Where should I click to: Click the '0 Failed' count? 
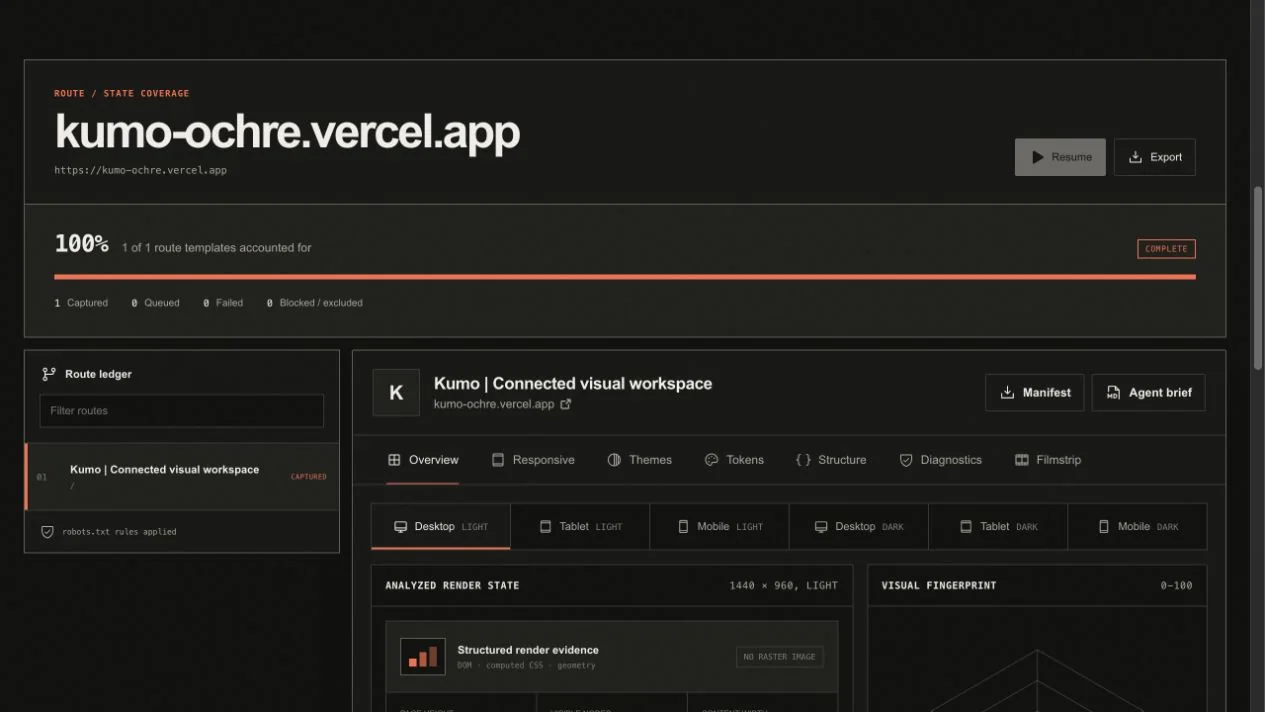point(223,303)
